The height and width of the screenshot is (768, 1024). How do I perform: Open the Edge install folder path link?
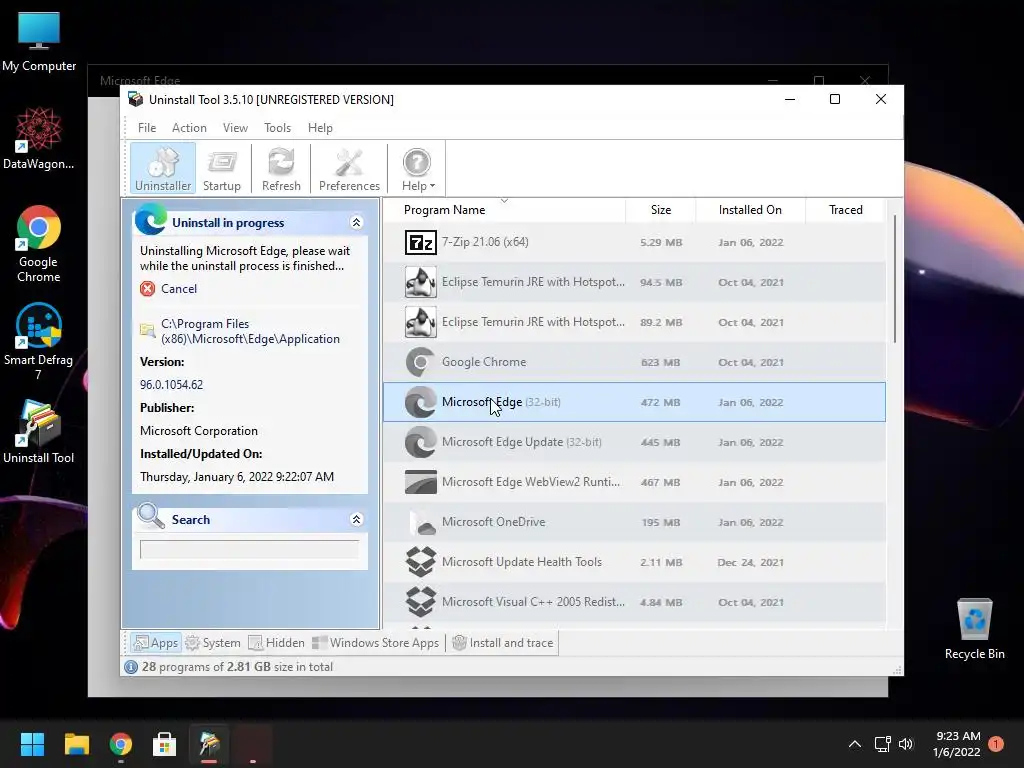pyautogui.click(x=250, y=331)
